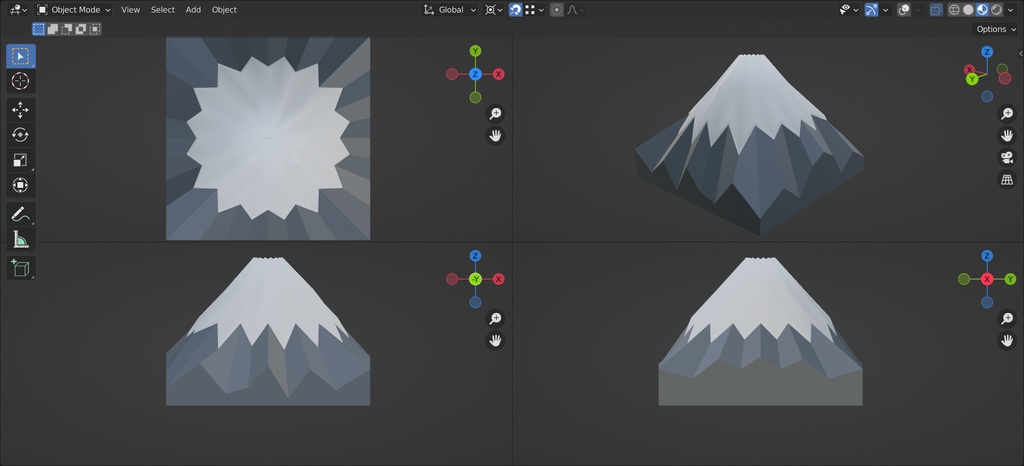Open the Object Mode dropdown
1024x466 pixels.
click(73, 10)
